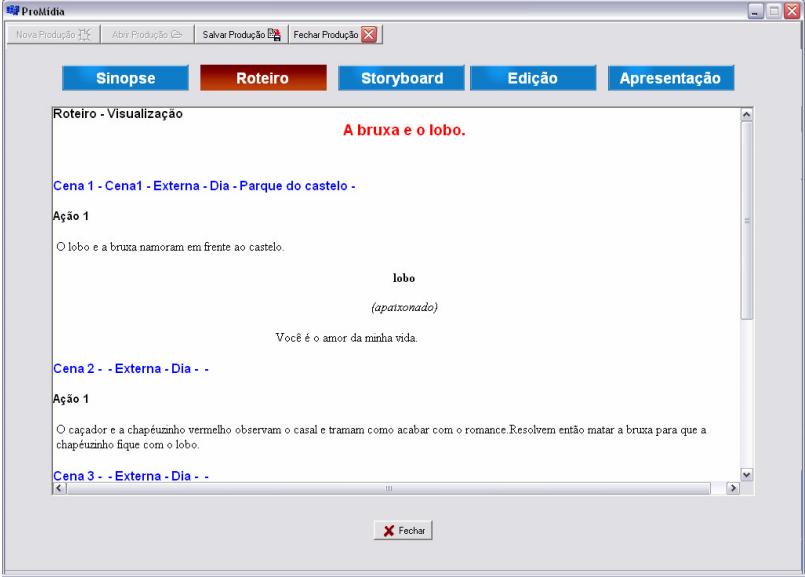Switch to the Storyboard tab
The height and width of the screenshot is (577, 805).
(x=401, y=79)
